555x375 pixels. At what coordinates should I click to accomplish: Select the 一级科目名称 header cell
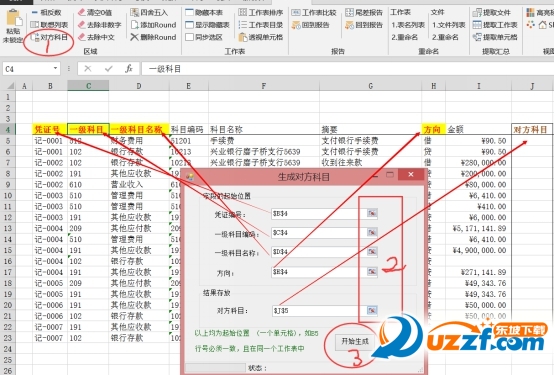139,129
